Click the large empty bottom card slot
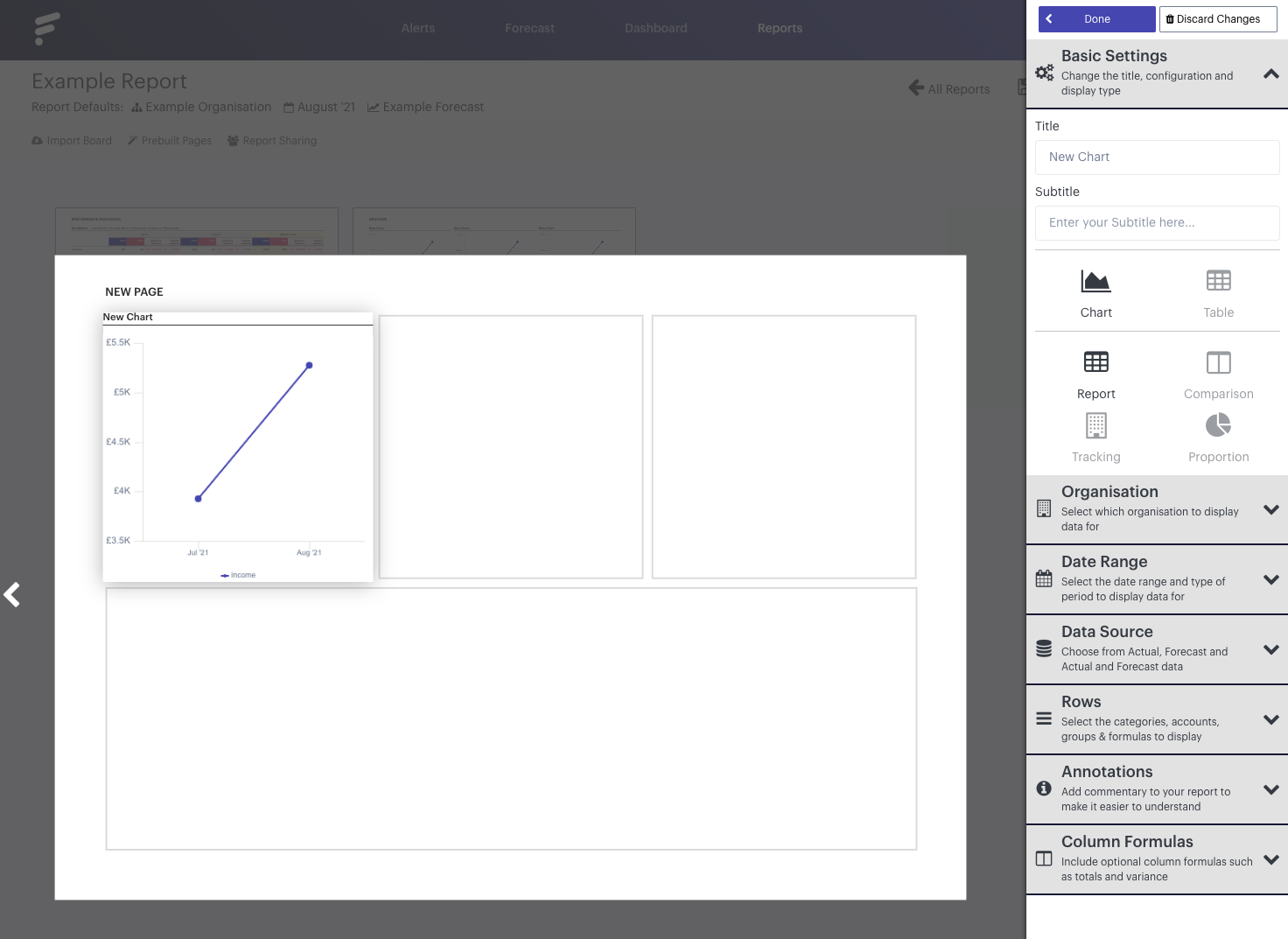Image resolution: width=1288 pixels, height=939 pixels. point(511,718)
